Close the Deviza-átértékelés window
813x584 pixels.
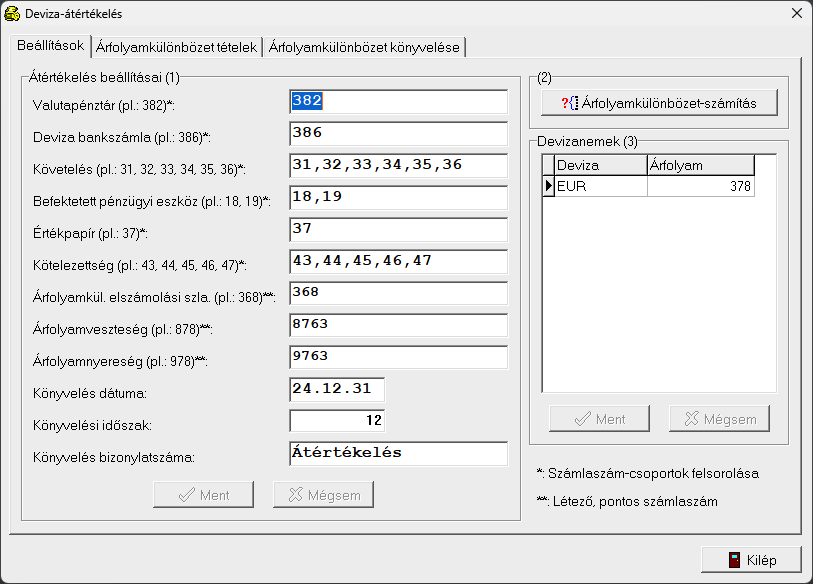tap(797, 13)
